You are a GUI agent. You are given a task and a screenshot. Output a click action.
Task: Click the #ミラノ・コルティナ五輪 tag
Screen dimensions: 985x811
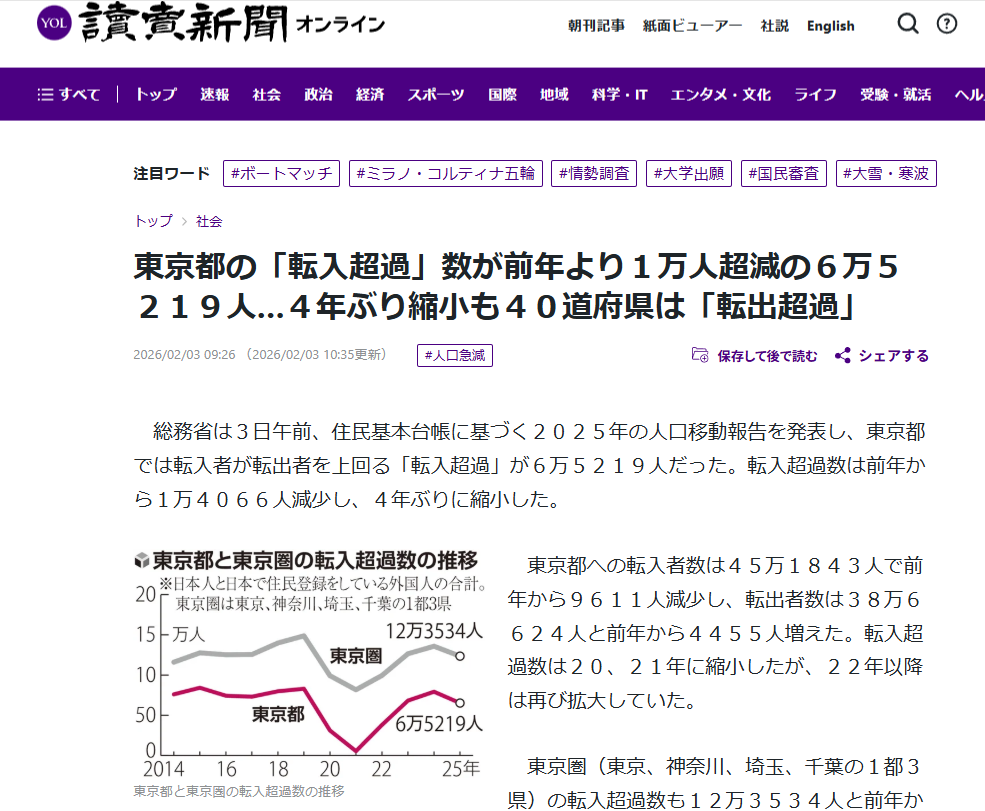(445, 174)
